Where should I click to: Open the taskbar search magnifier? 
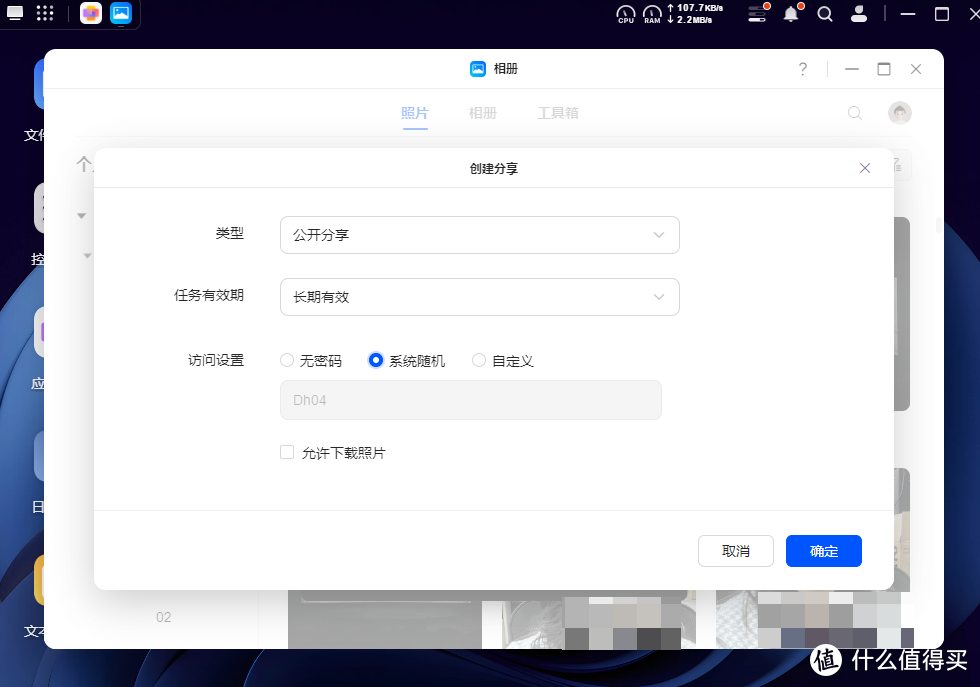(824, 14)
